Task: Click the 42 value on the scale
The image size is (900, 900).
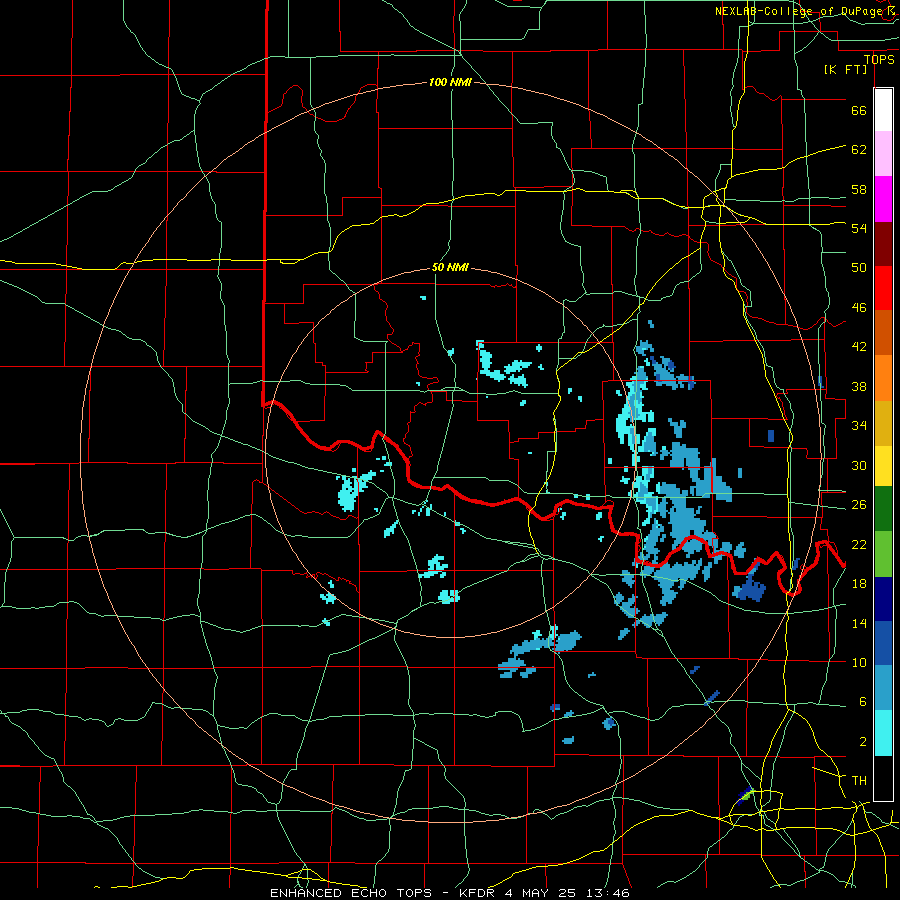Action: [x=859, y=347]
